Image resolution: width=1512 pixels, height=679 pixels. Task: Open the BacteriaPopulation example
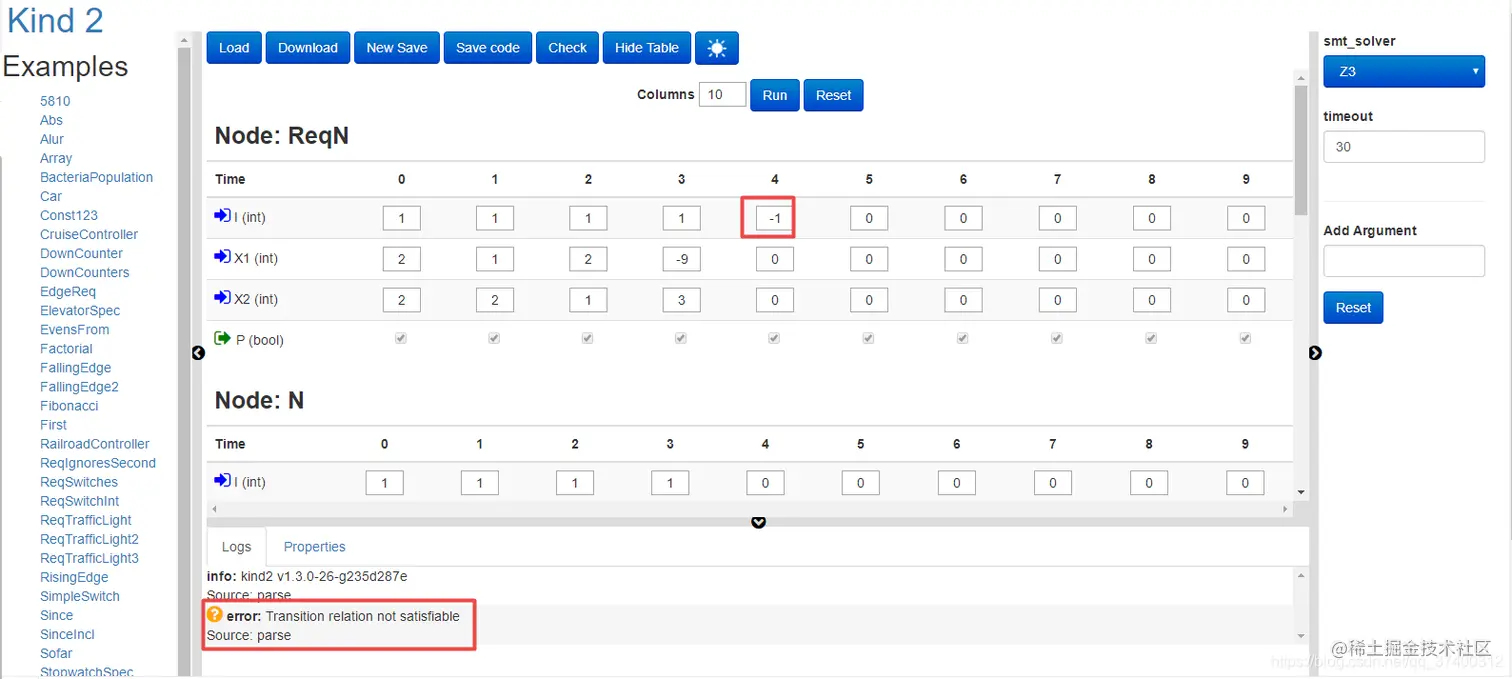point(96,177)
